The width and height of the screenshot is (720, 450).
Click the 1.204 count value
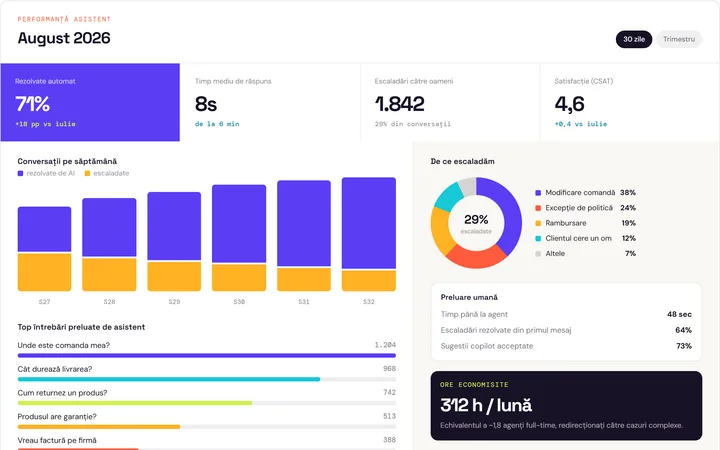point(385,345)
